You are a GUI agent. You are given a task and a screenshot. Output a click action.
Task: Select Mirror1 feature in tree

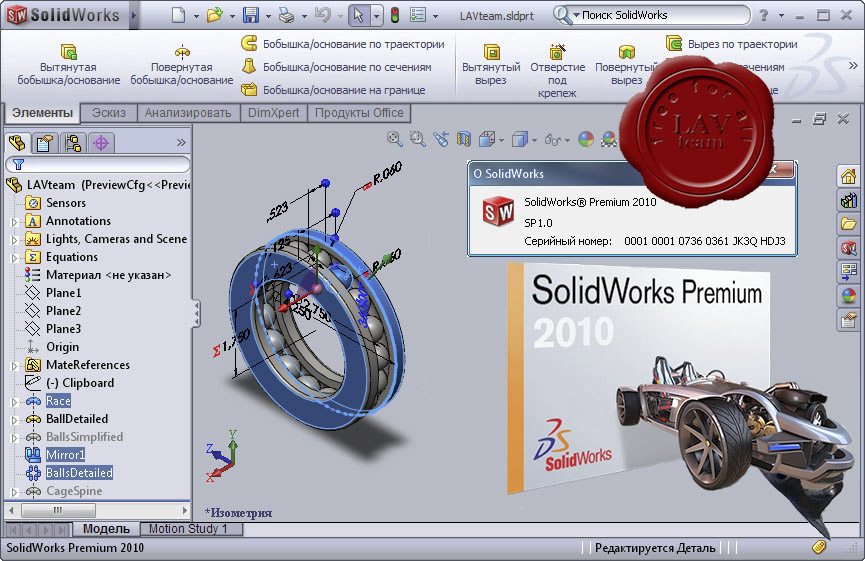65,455
